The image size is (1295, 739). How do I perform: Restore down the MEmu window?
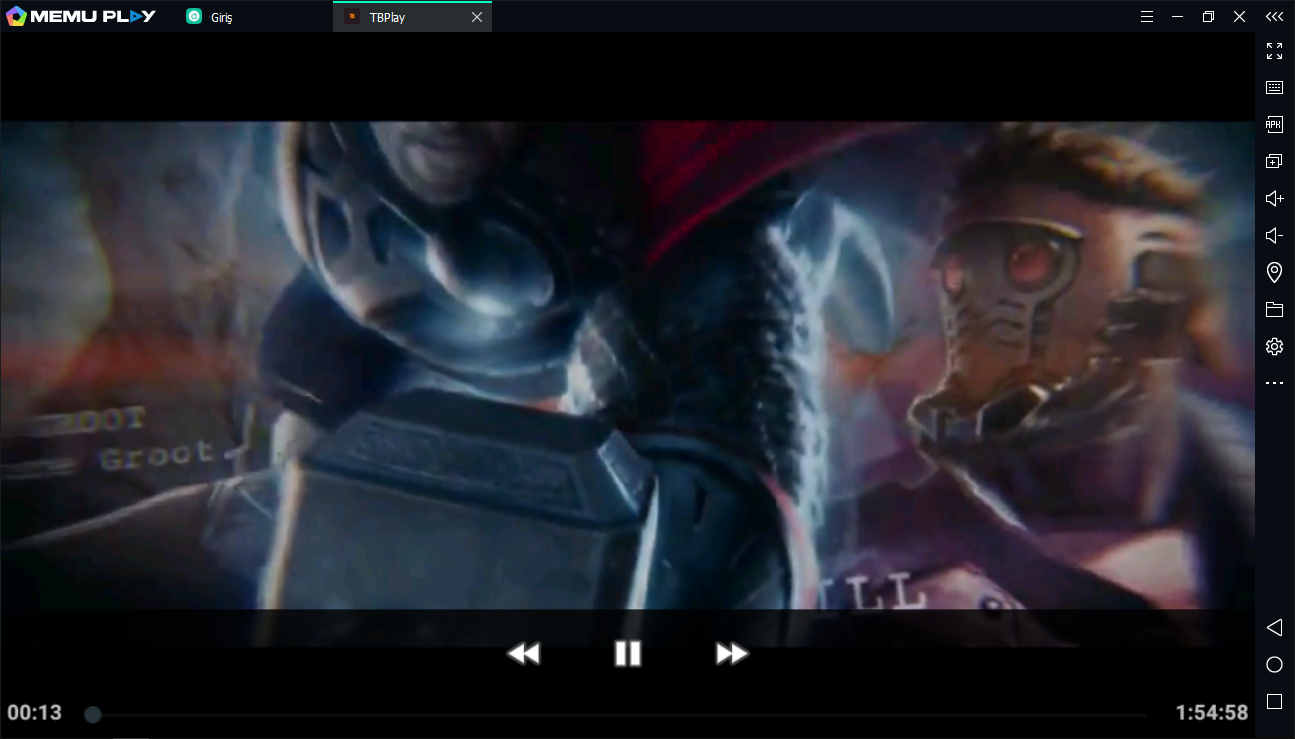coord(1208,17)
